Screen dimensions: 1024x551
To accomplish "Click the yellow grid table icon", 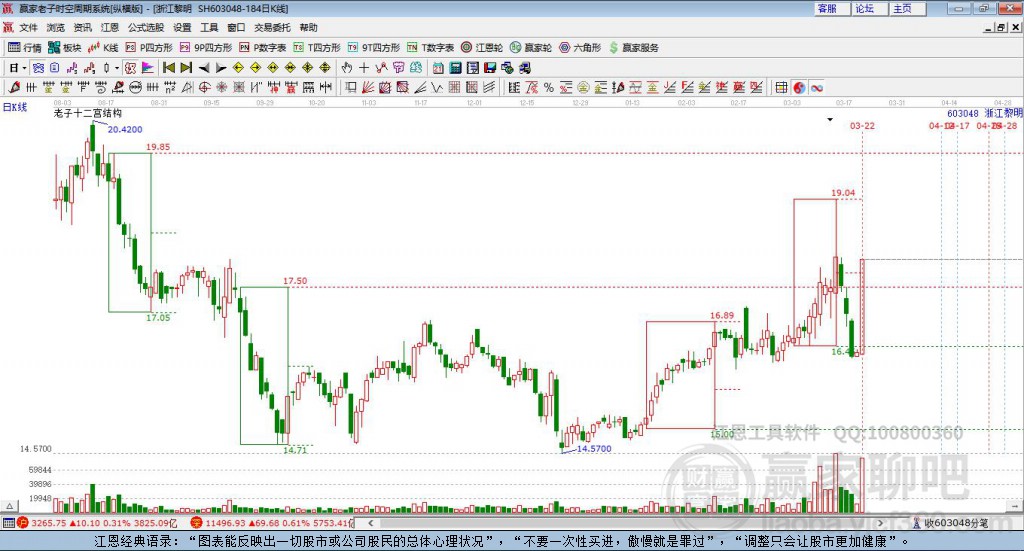I will 781,87.
